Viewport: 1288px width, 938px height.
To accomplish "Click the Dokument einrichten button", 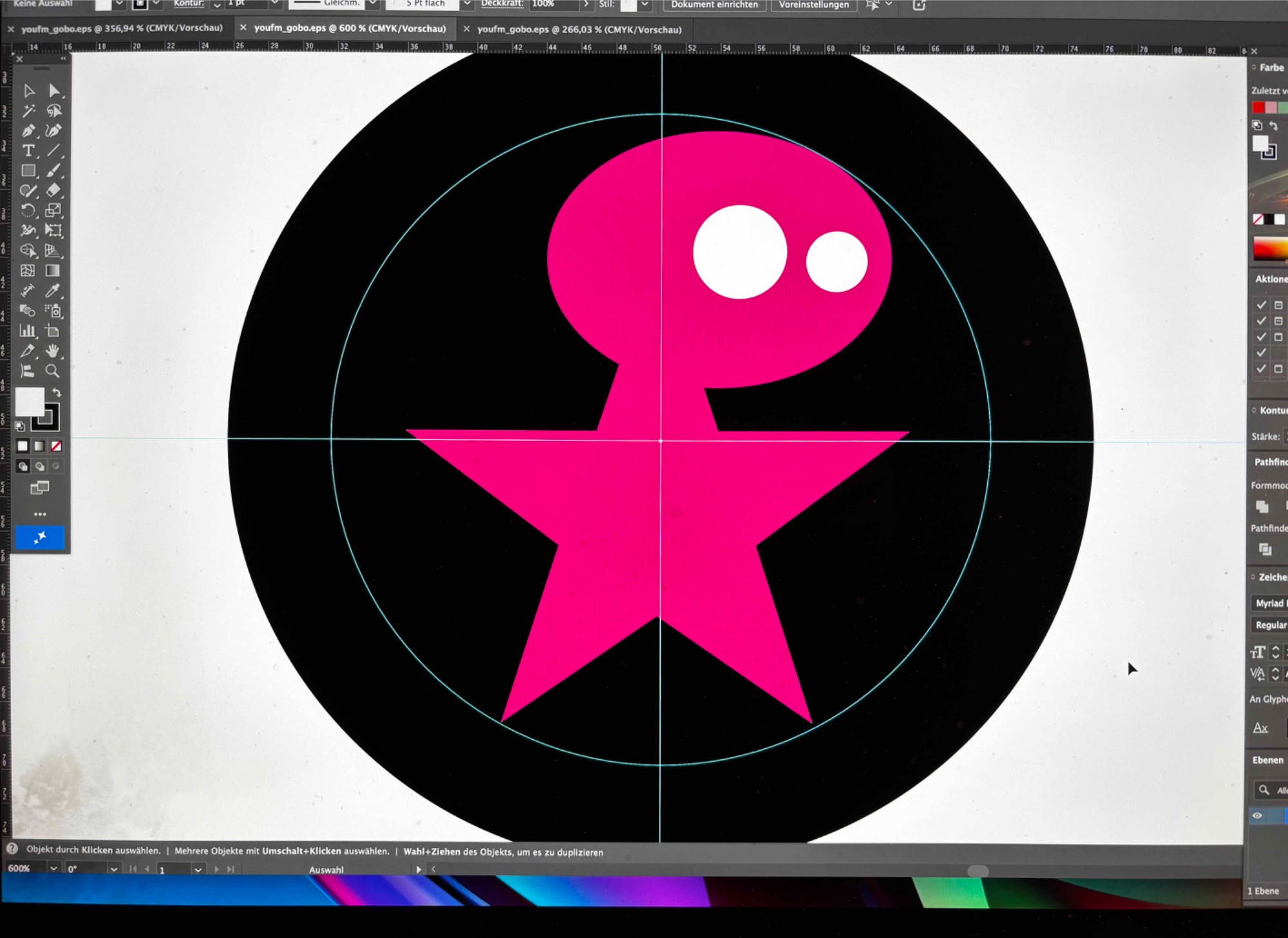I will 714,5.
